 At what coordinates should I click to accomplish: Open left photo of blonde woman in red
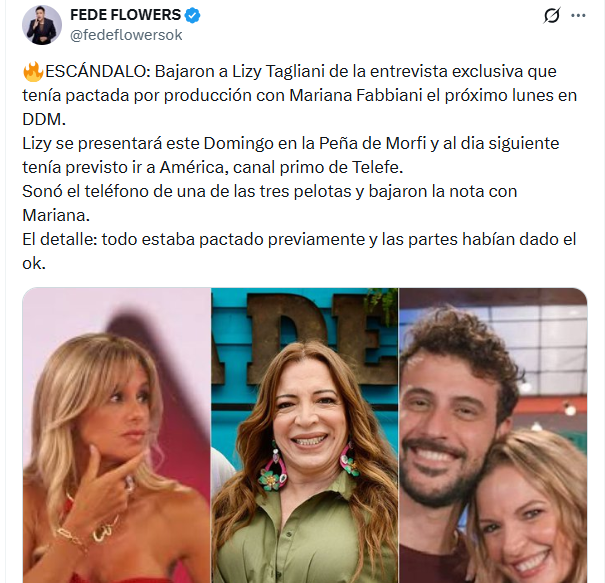[x=117, y=435]
